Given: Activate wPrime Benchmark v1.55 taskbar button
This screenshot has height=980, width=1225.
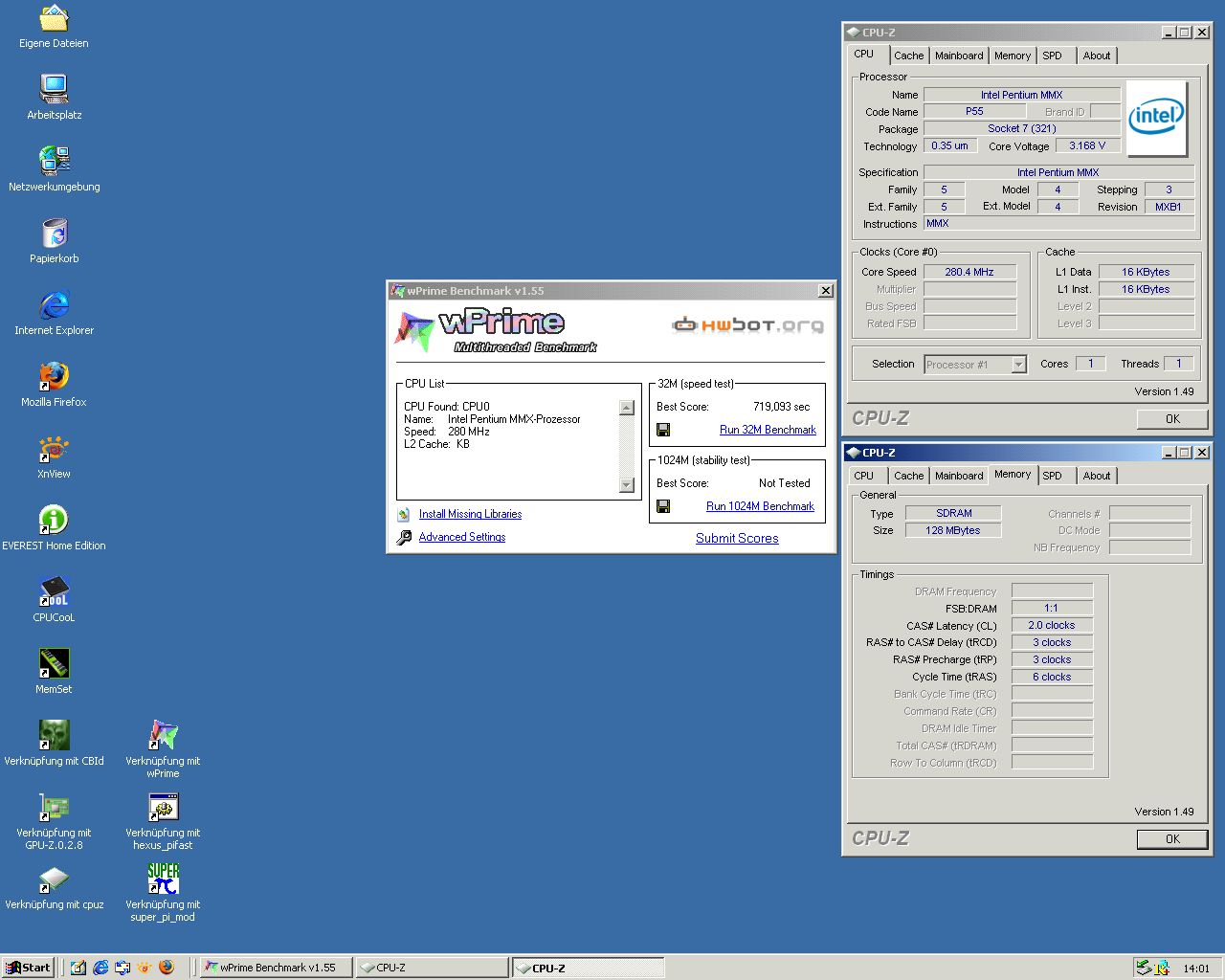Looking at the screenshot, I should click(276, 968).
